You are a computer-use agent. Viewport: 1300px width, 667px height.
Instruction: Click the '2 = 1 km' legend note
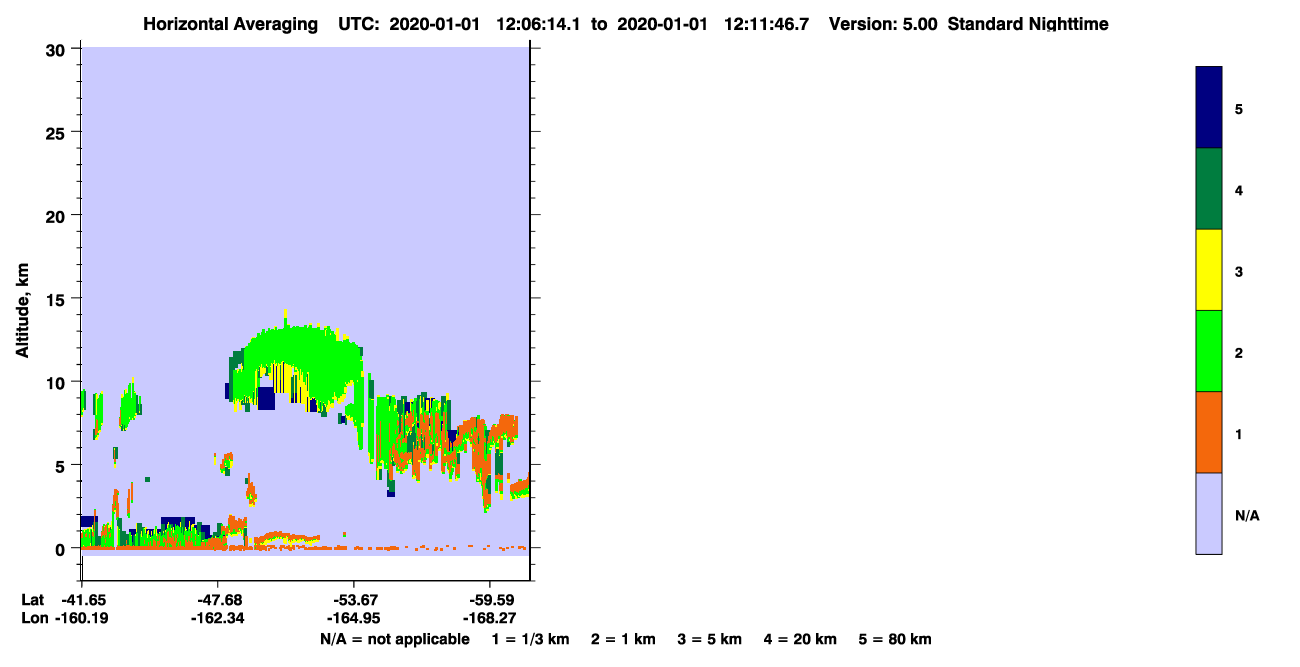point(623,640)
